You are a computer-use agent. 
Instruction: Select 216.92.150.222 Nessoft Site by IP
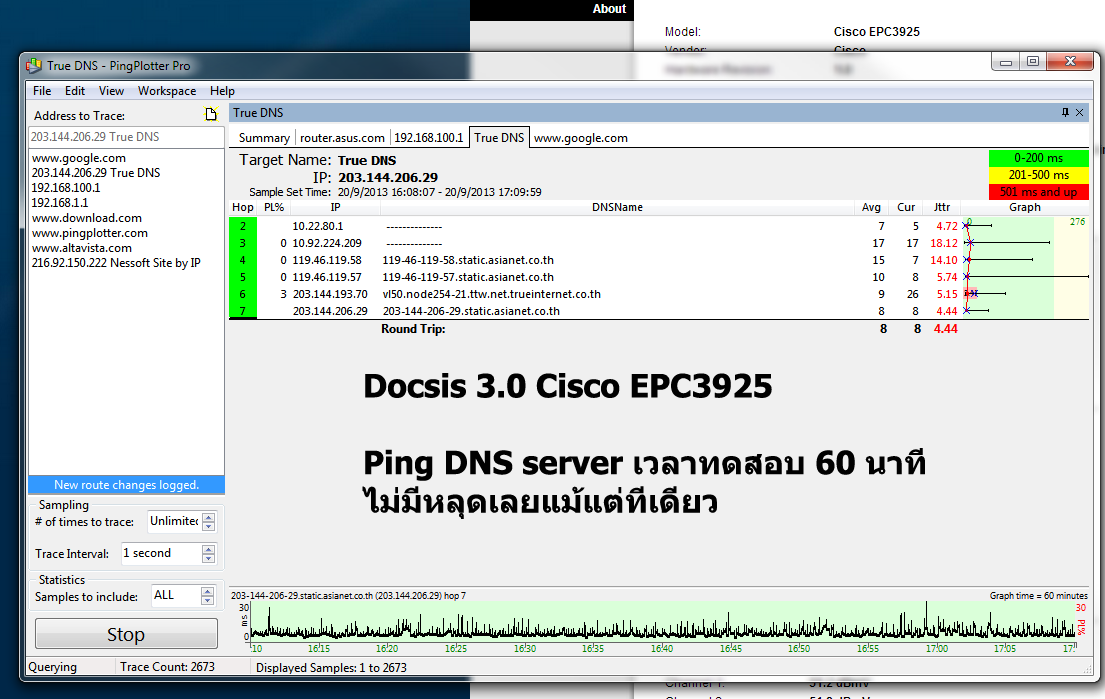[x=116, y=262]
